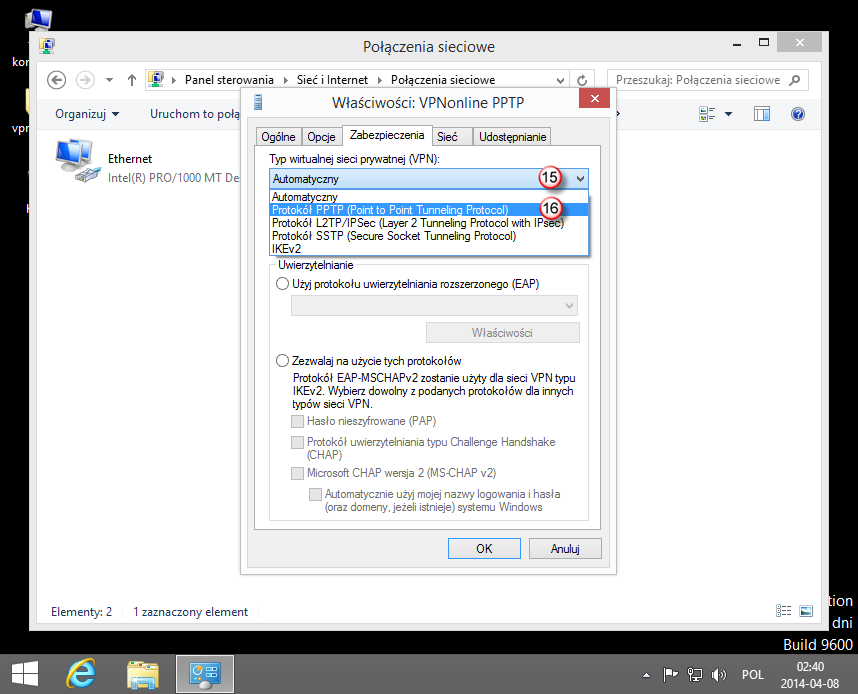The width and height of the screenshot is (858, 694).
Task: Click the computer desktop icon top-left
Action: [39, 19]
